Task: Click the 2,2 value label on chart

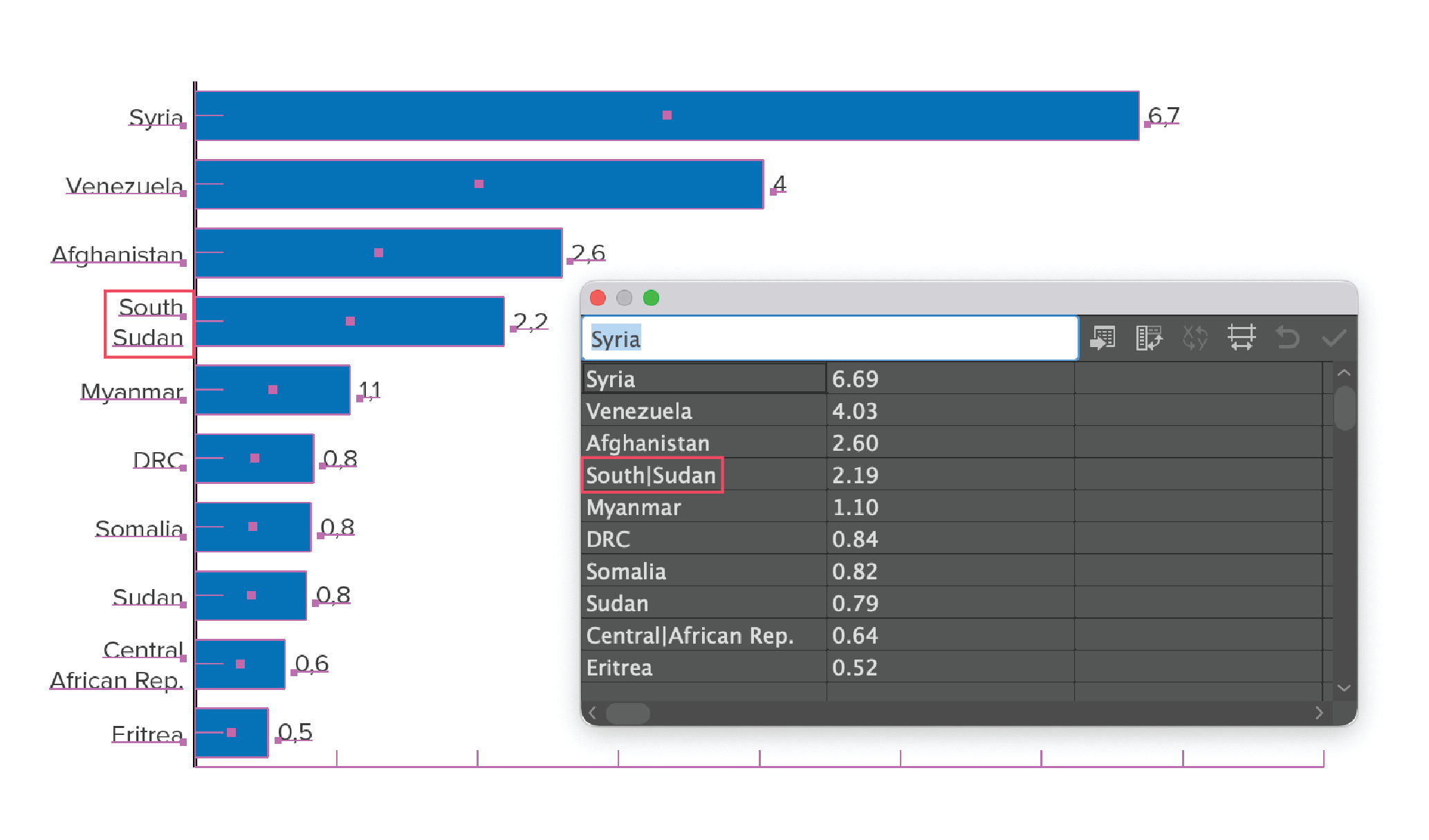Action: tap(531, 321)
